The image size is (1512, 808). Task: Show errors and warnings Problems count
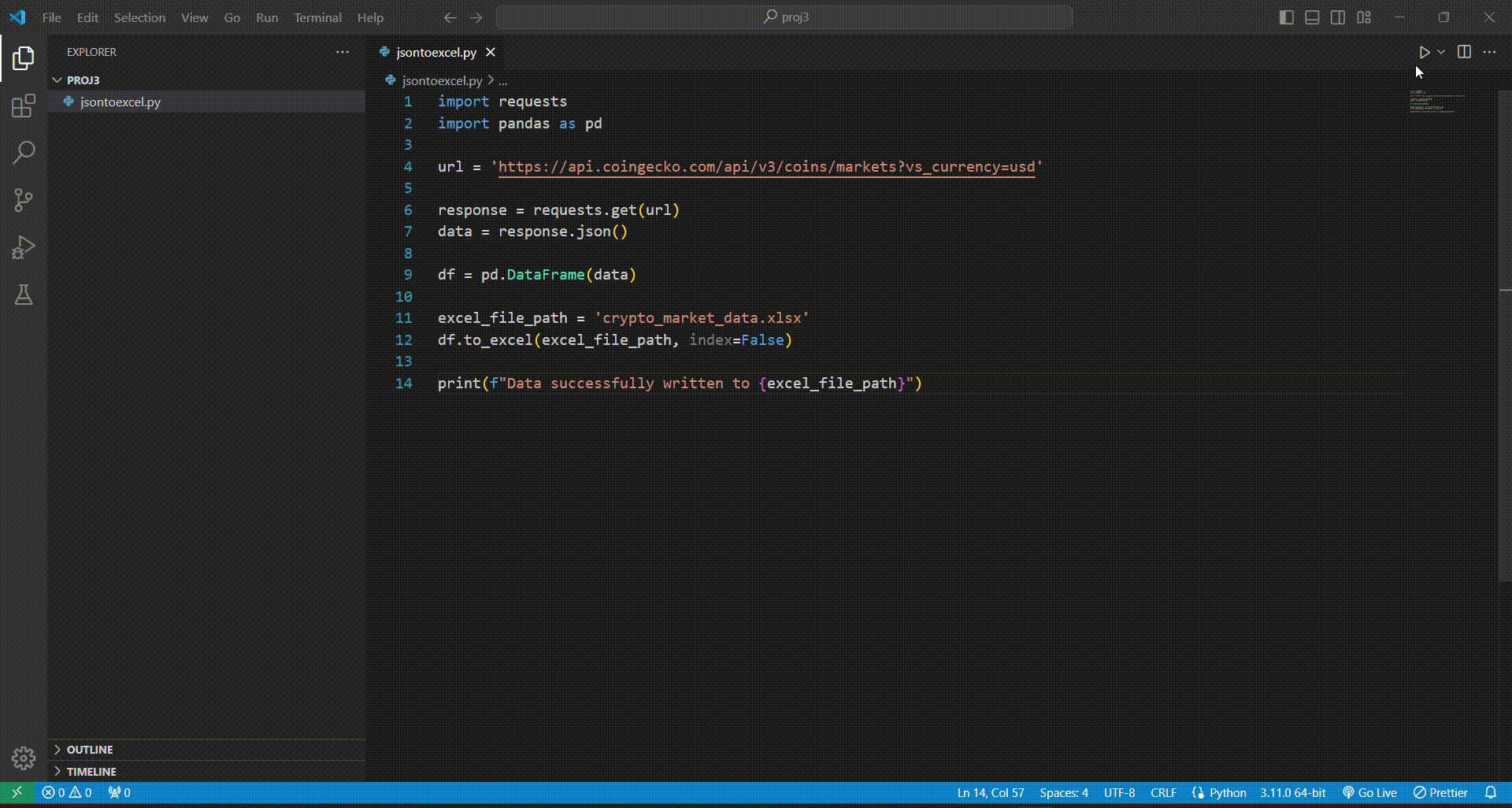67,792
